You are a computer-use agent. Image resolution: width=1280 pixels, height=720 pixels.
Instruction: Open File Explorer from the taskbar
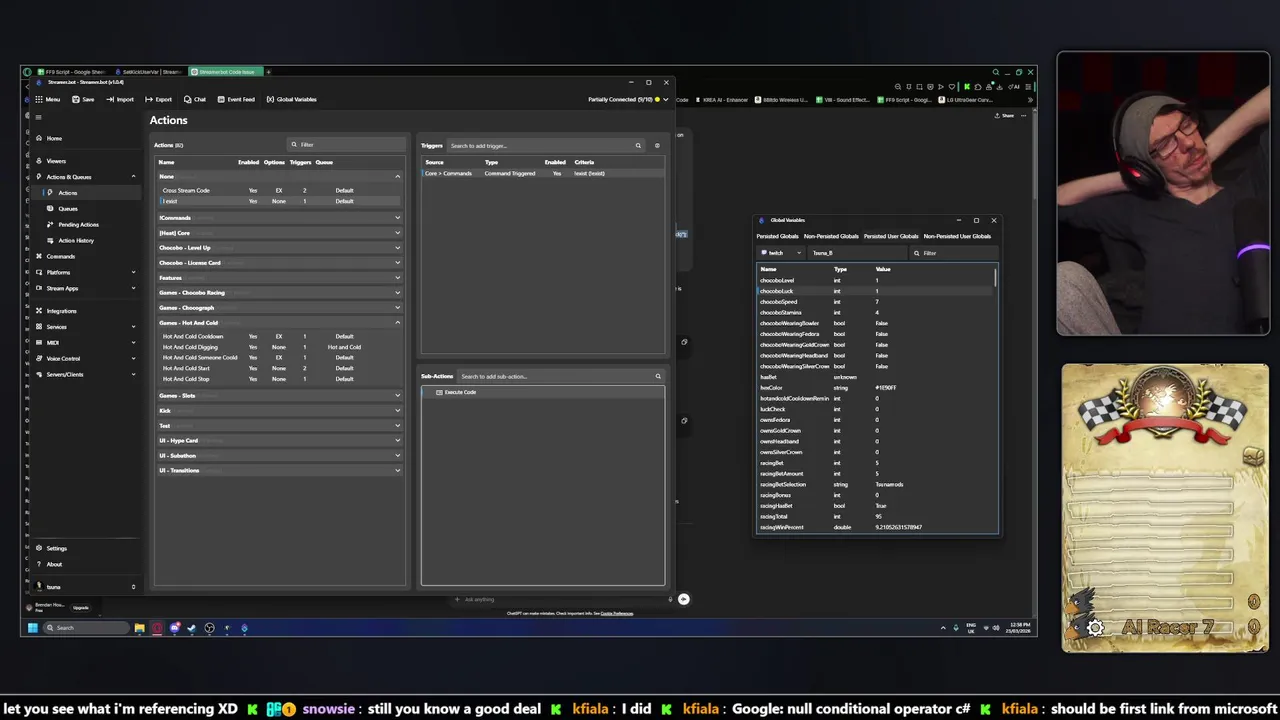[x=139, y=628]
